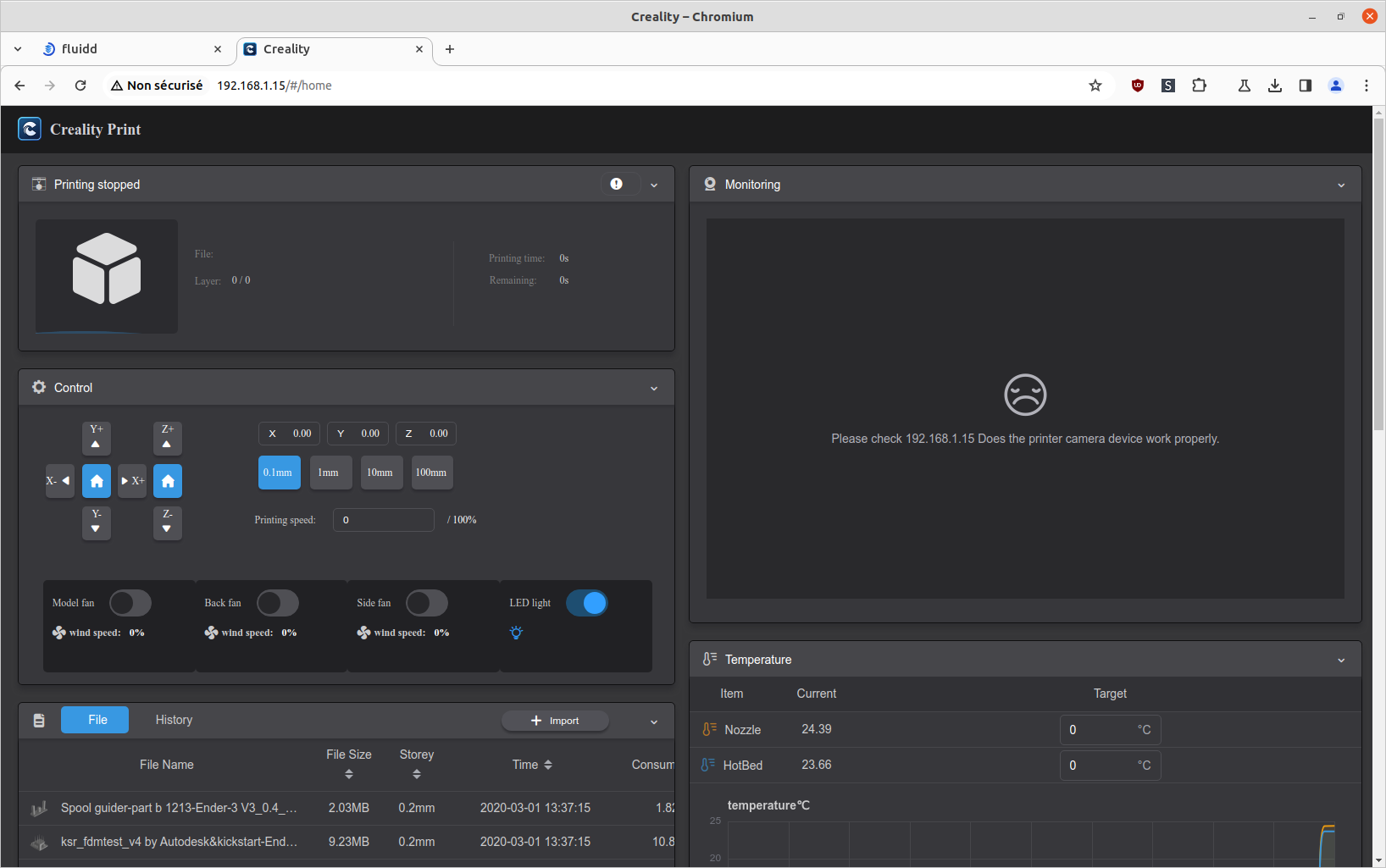Click the Printing speed input field

[x=384, y=520]
